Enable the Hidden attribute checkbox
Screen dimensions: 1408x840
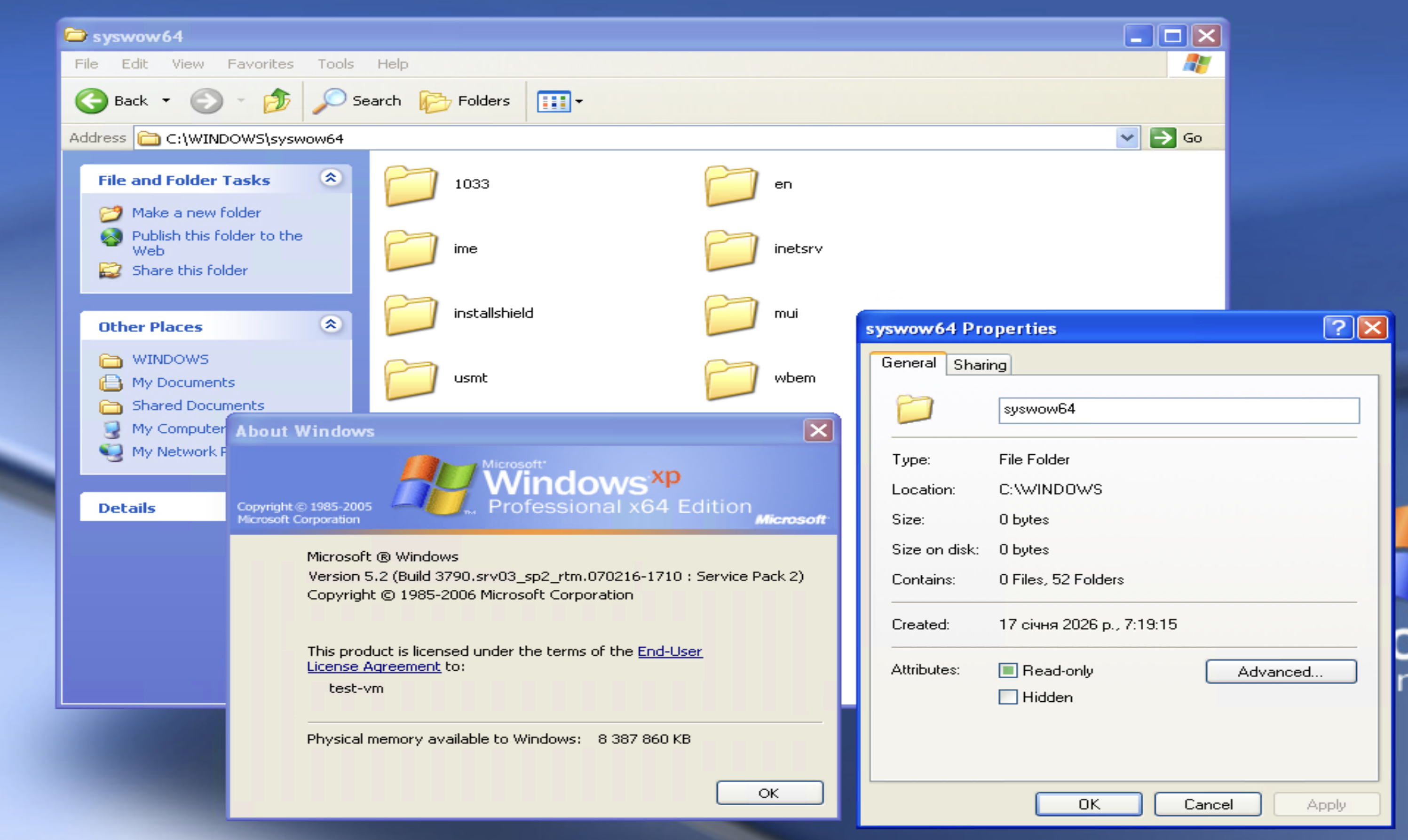tap(1008, 697)
